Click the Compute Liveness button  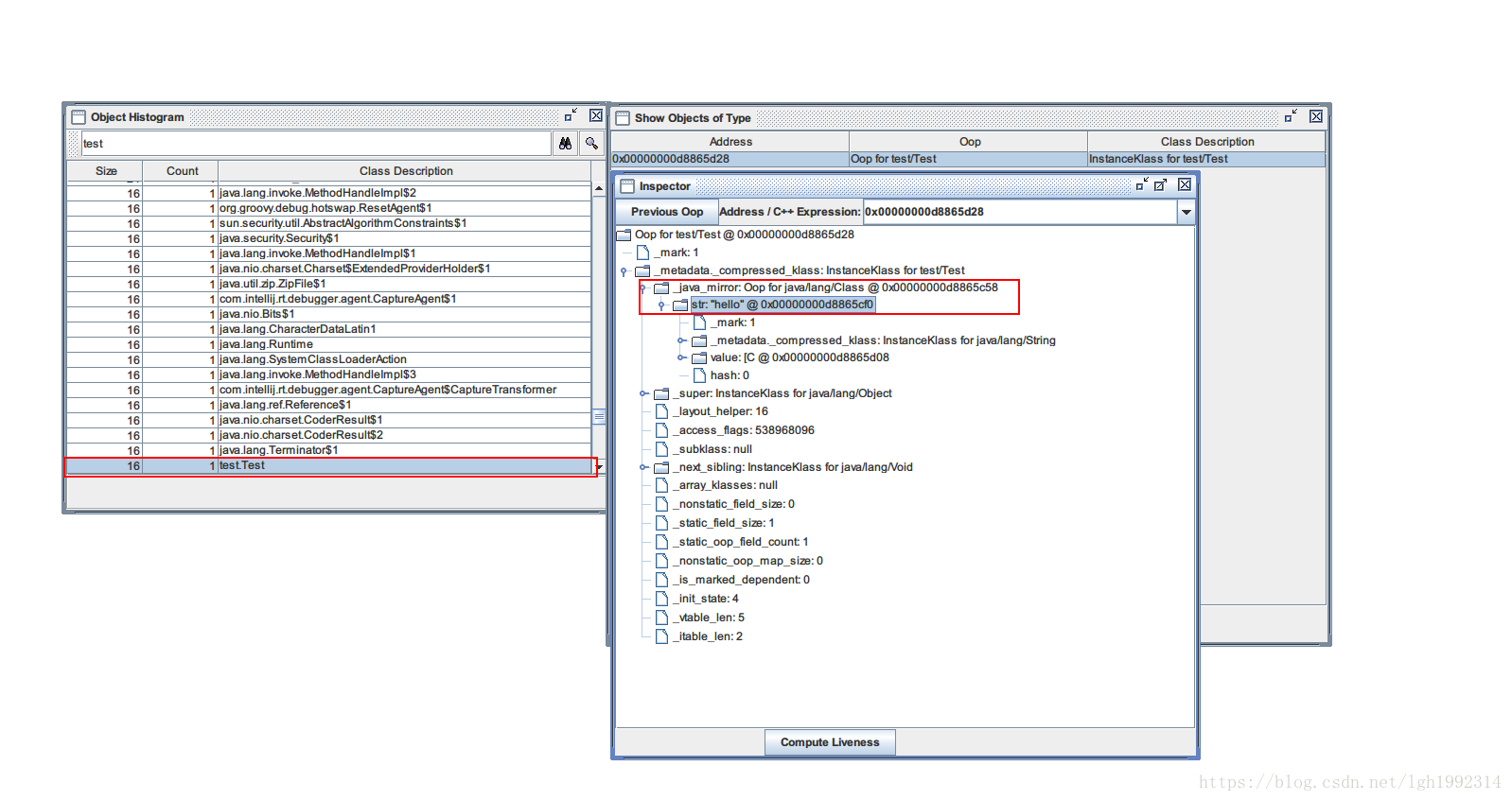pos(830,742)
